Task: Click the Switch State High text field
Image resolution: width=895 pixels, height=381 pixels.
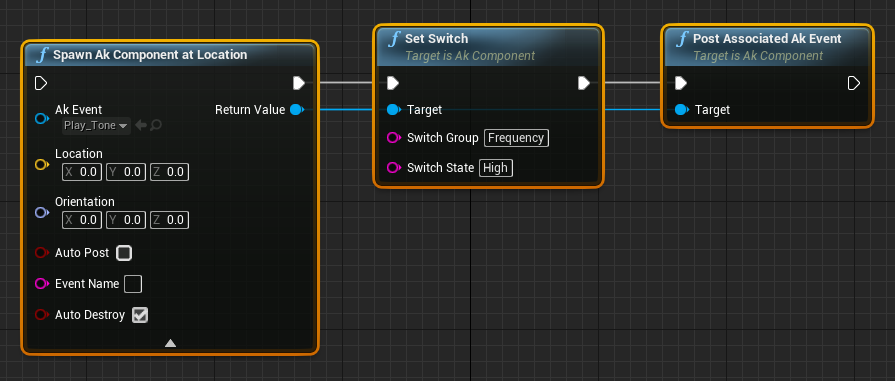Action: 495,168
